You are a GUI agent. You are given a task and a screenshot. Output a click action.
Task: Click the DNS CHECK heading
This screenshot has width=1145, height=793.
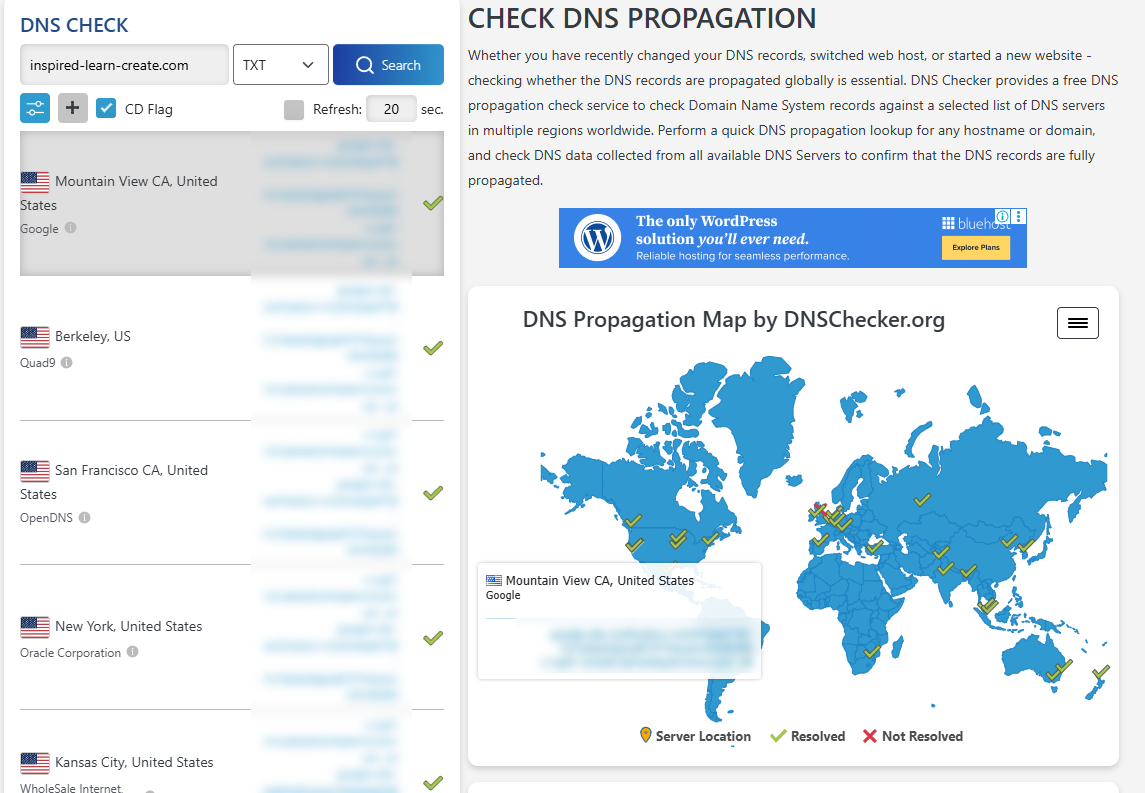click(74, 25)
